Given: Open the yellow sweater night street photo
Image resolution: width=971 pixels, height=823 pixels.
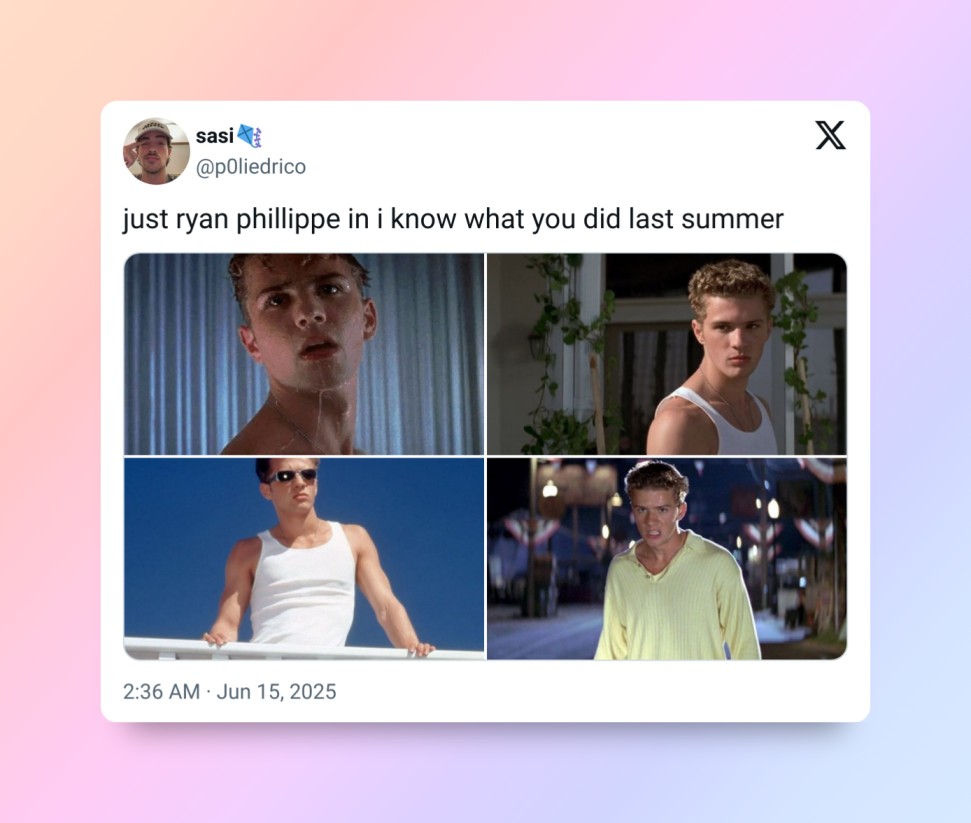Looking at the screenshot, I should pyautogui.click(x=667, y=559).
